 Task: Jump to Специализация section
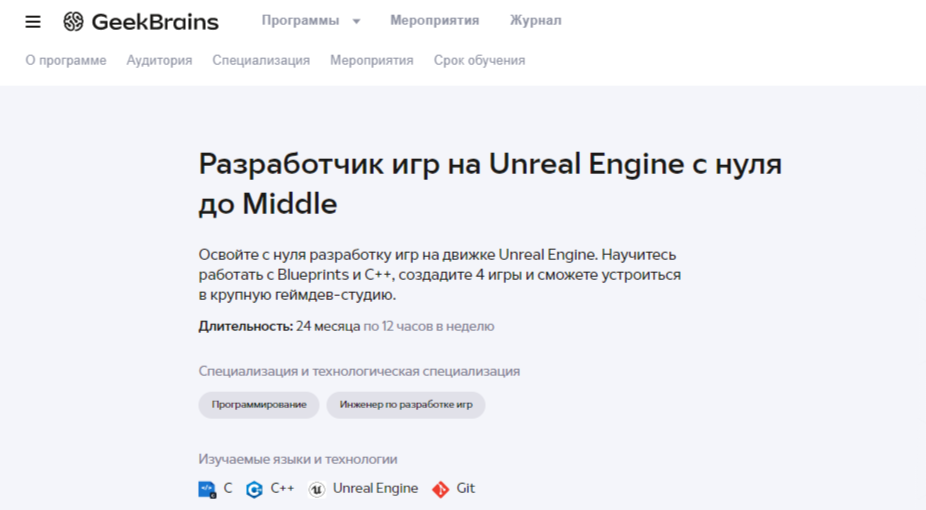(x=261, y=60)
